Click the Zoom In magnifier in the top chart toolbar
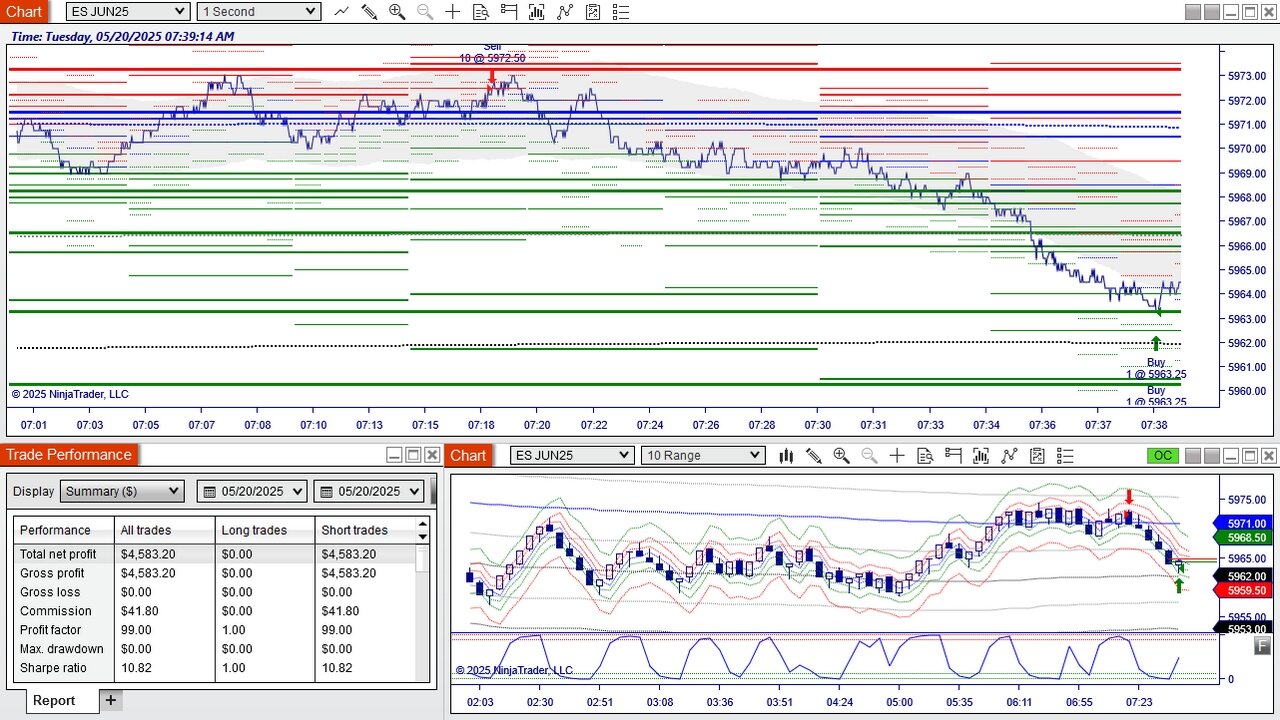The height and width of the screenshot is (720, 1280). point(397,12)
